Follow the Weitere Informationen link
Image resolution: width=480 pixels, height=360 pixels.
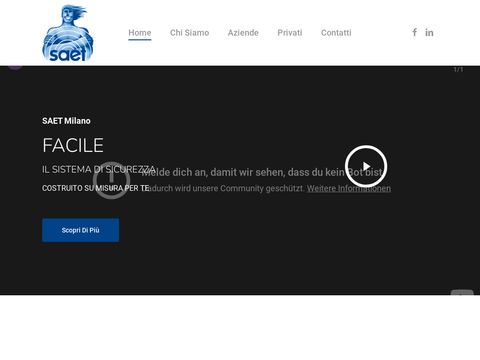click(x=349, y=188)
